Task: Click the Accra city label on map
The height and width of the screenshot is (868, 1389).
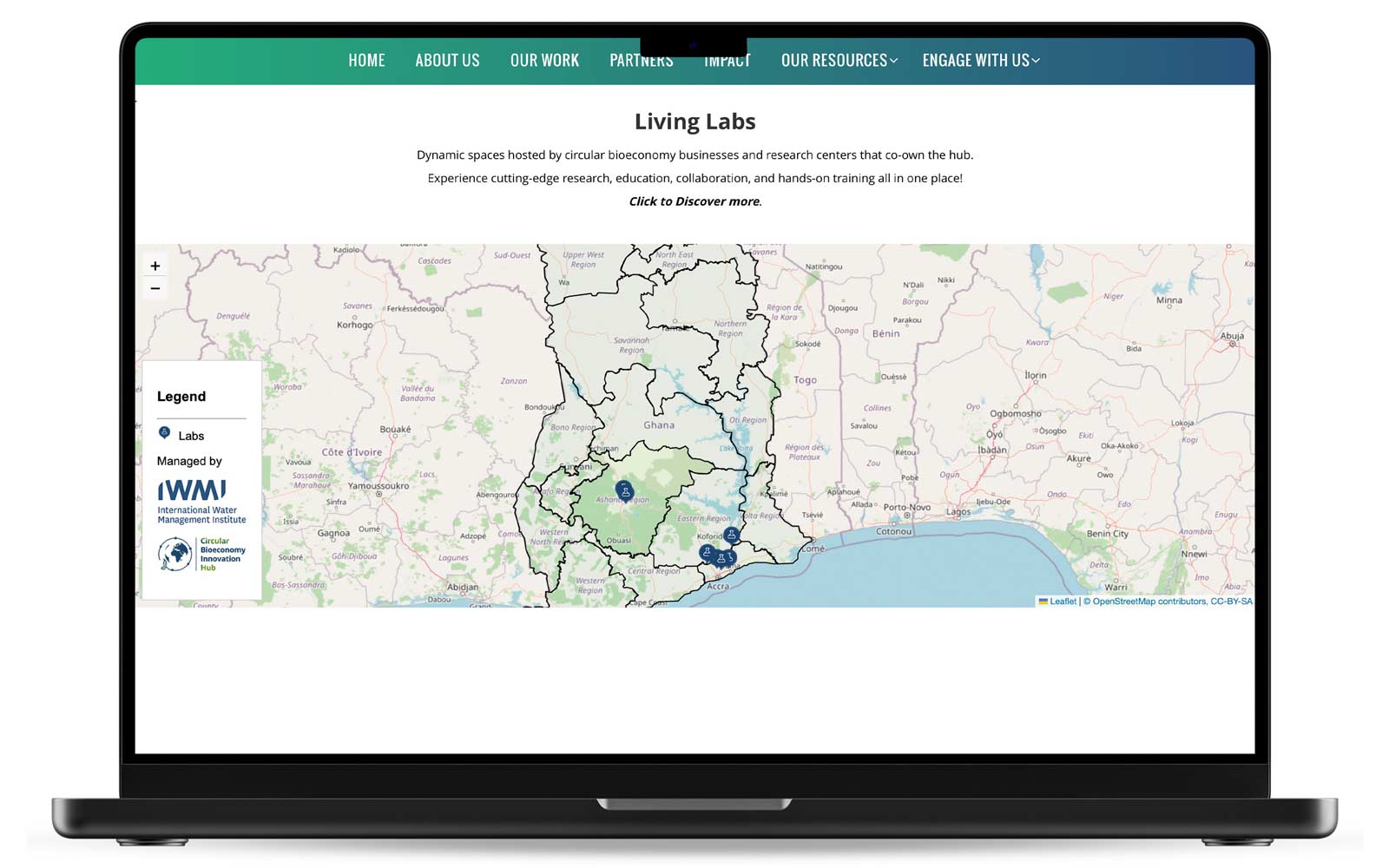Action: coord(718,587)
